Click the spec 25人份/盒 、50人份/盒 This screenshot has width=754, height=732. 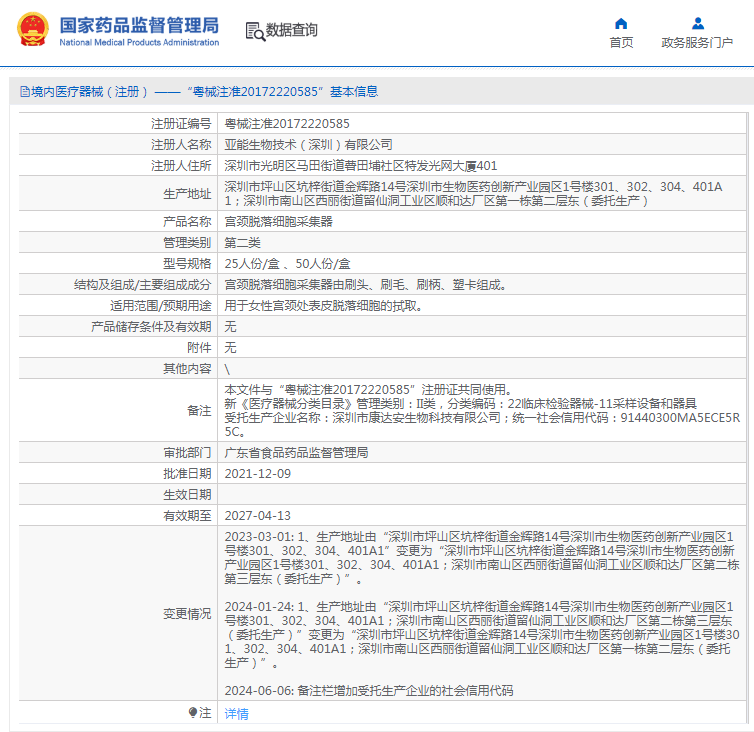click(288, 264)
